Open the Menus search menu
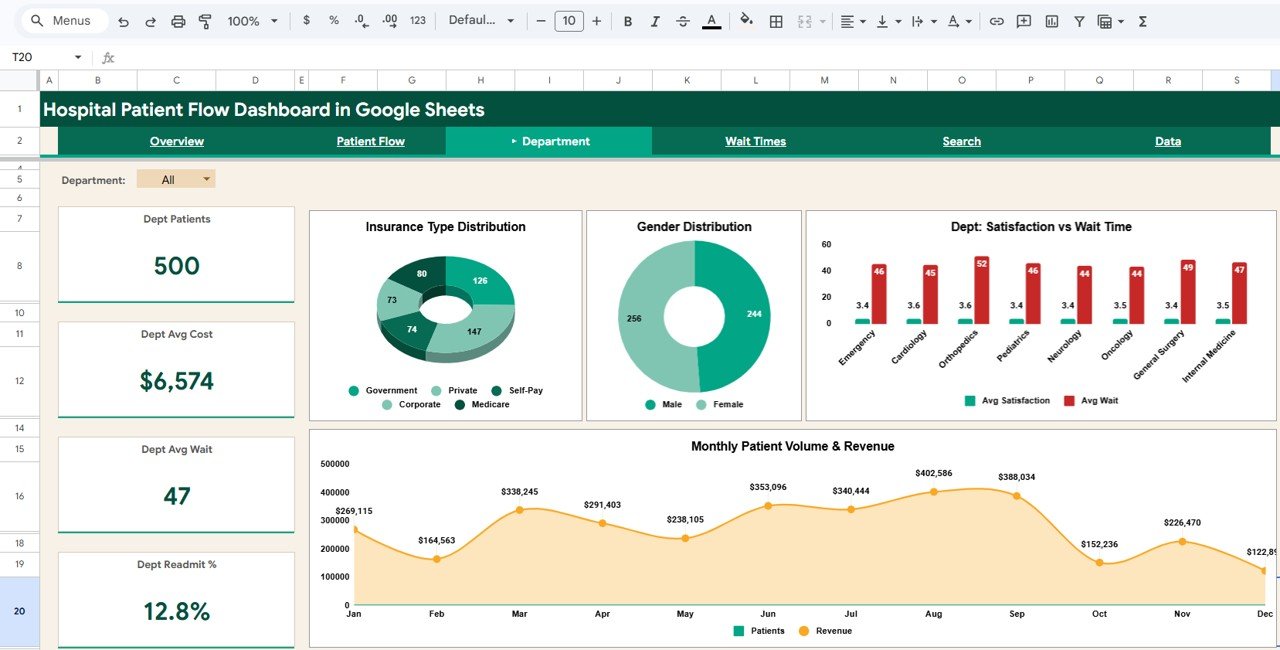Screen dimensions: 1280x650 63,20
